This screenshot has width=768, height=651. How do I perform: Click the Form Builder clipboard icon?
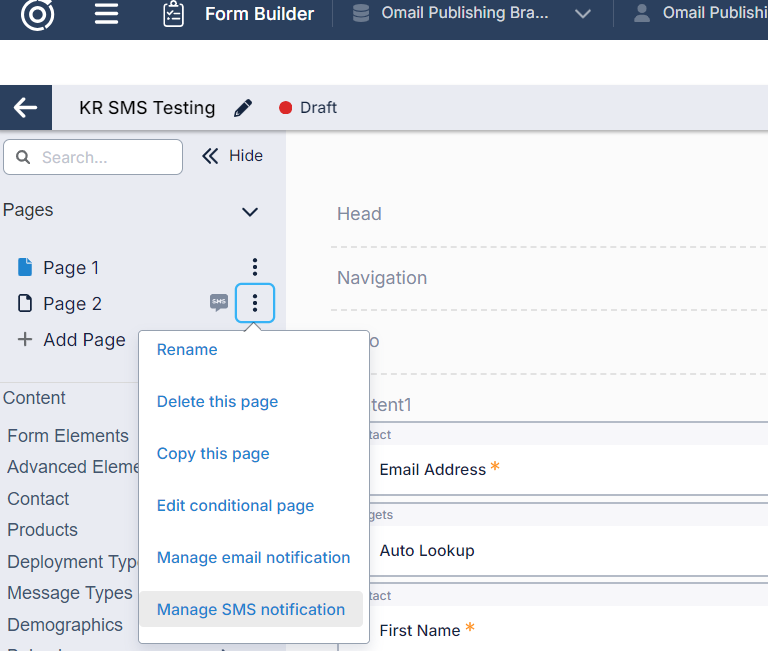coord(173,14)
